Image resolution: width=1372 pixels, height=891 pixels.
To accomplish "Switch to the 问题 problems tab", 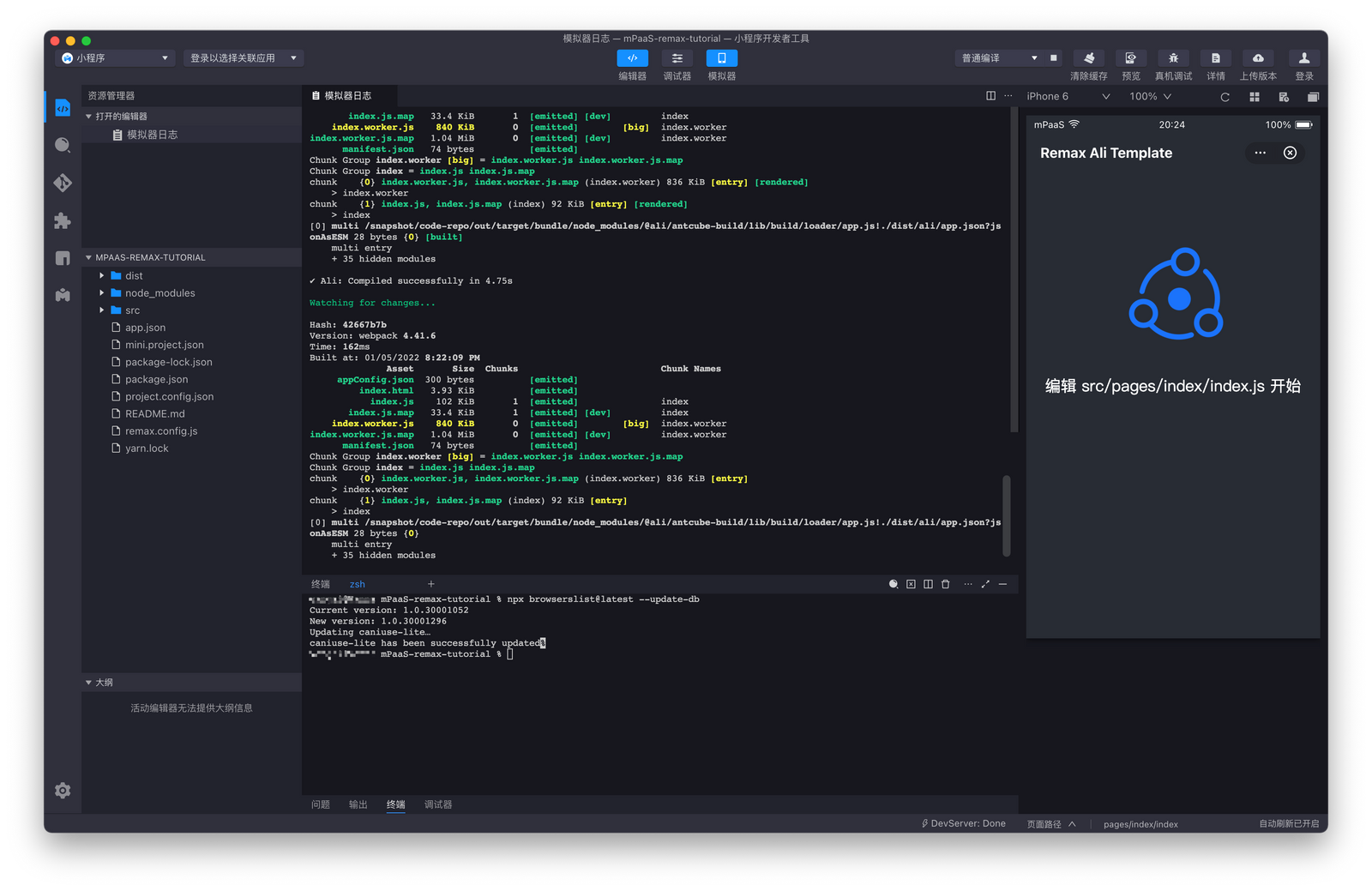I will pos(321,804).
